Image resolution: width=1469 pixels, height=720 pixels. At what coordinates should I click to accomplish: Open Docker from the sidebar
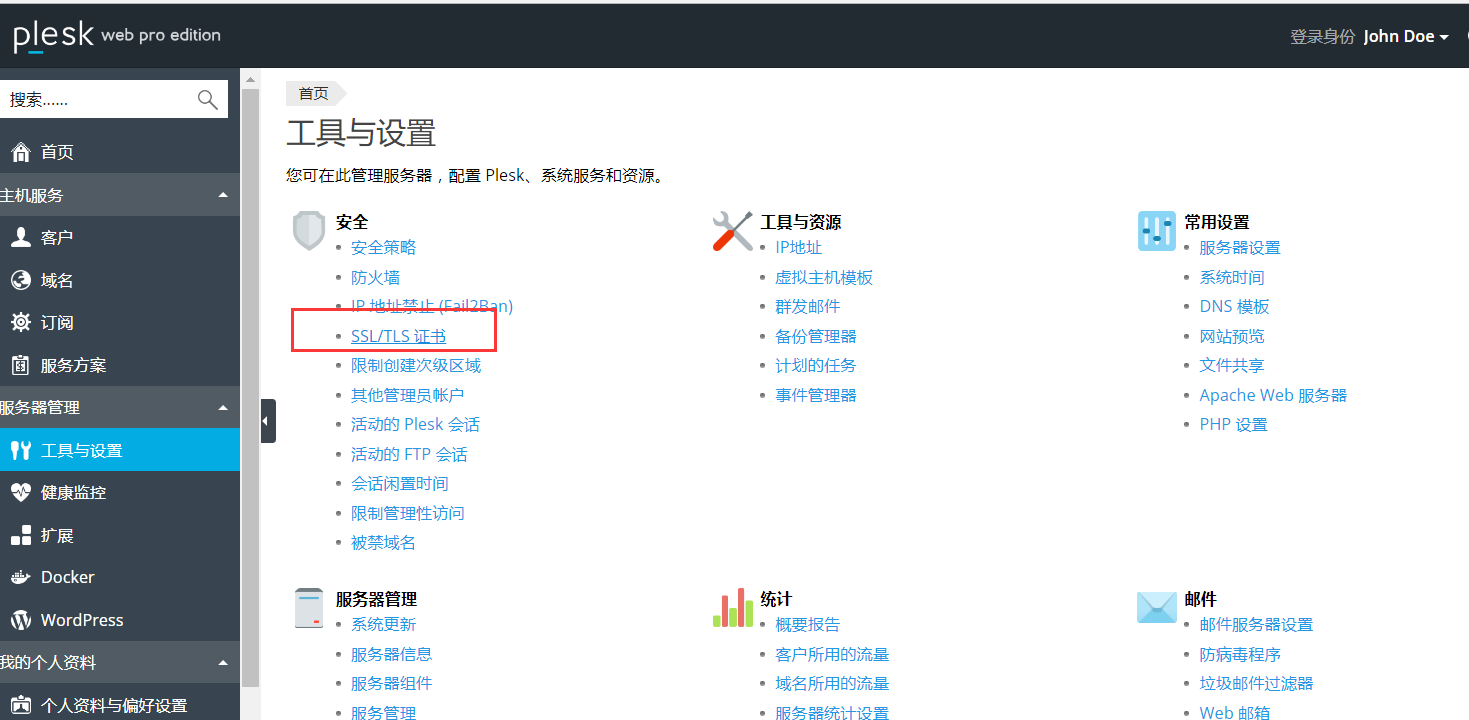(60, 577)
